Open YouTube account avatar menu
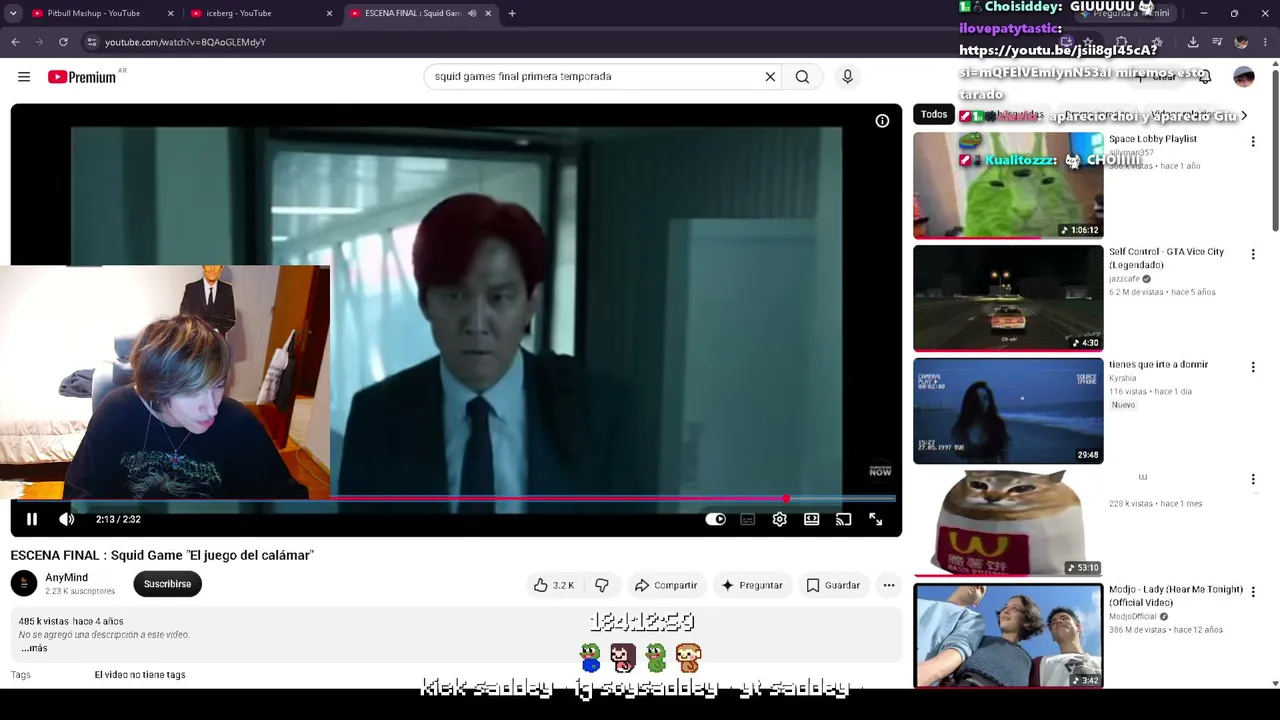The height and width of the screenshot is (720, 1280). point(1243,77)
